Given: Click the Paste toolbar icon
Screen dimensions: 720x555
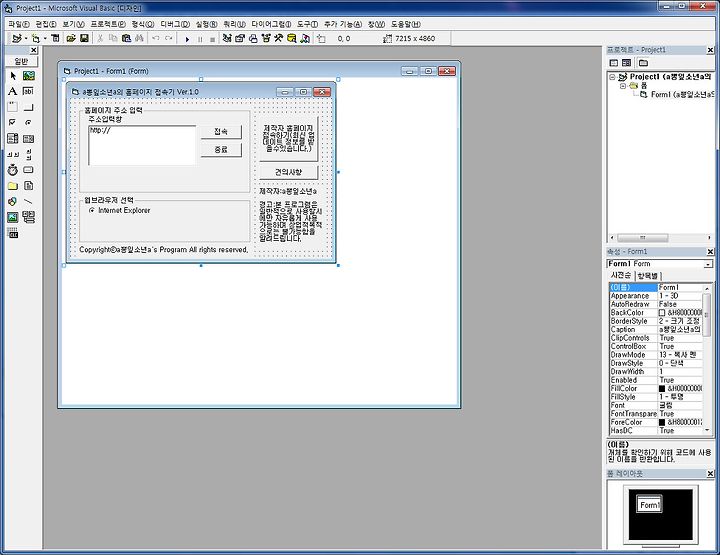Looking at the screenshot, I should pos(127,39).
